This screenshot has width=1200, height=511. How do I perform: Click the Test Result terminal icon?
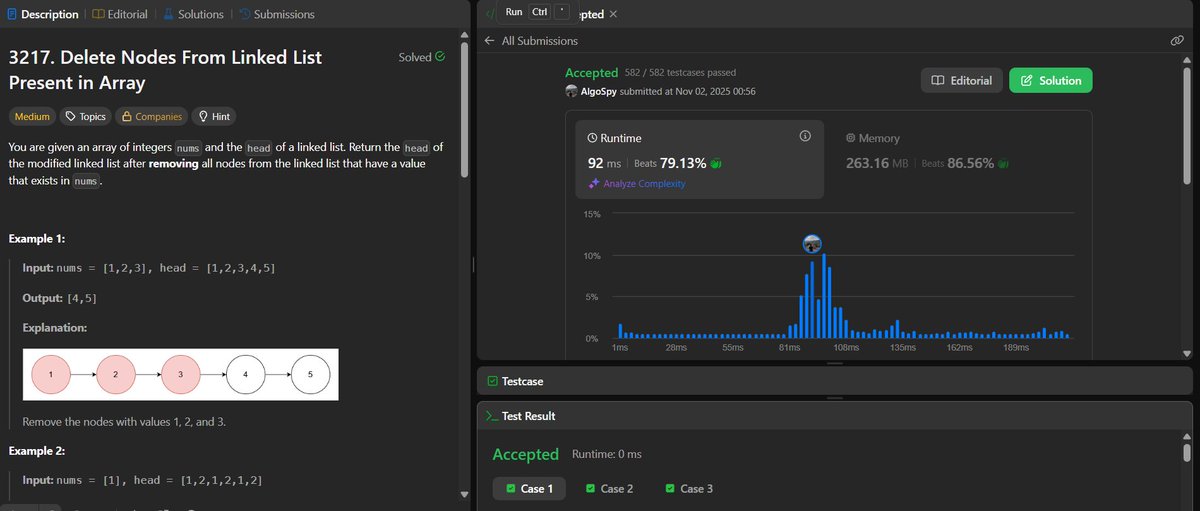491,415
